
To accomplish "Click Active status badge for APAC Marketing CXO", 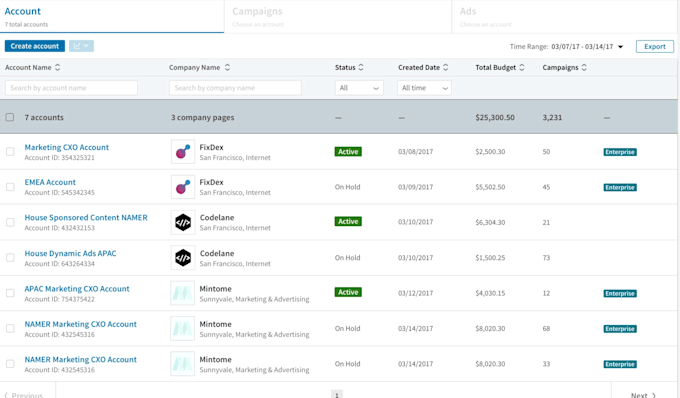I will pos(348,292).
